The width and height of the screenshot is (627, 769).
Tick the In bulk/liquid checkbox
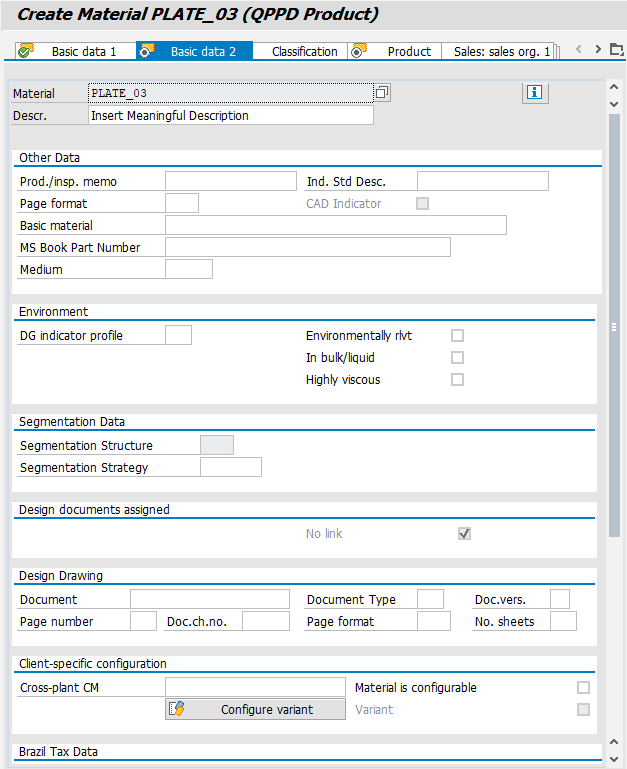pyautogui.click(x=457, y=358)
